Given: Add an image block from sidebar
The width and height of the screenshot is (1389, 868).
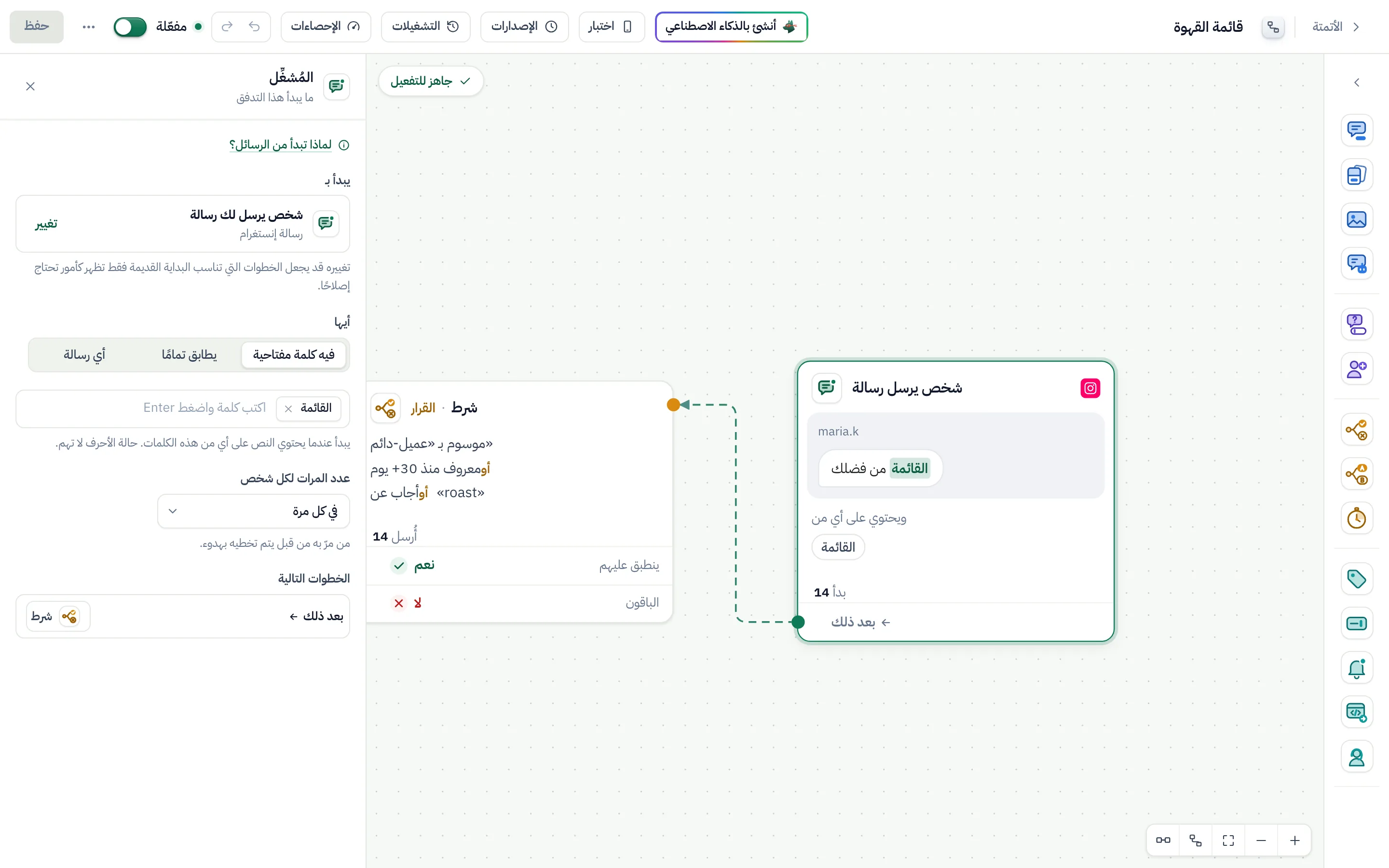Looking at the screenshot, I should 1356,219.
